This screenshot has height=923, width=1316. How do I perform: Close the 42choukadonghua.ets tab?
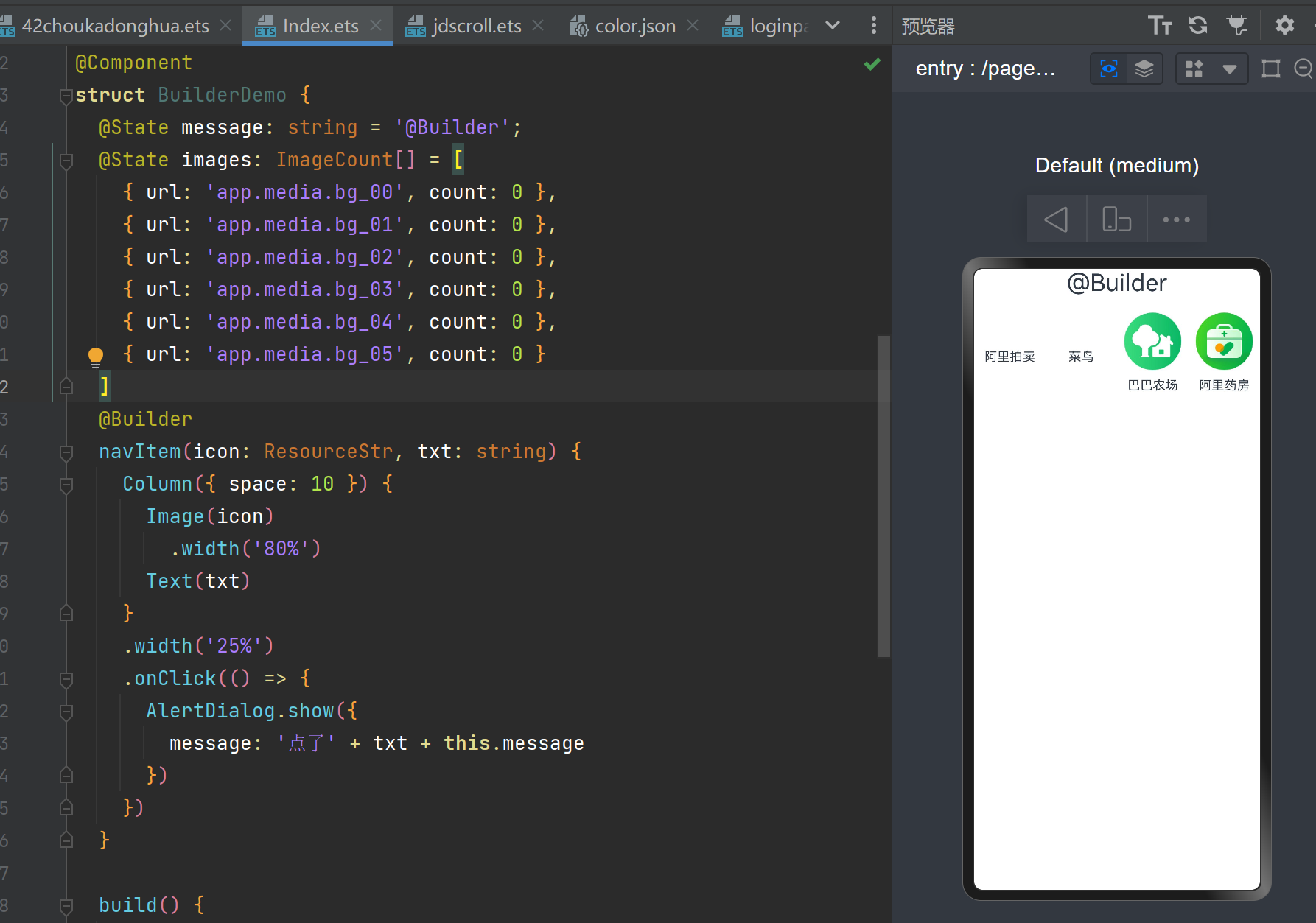click(x=225, y=26)
